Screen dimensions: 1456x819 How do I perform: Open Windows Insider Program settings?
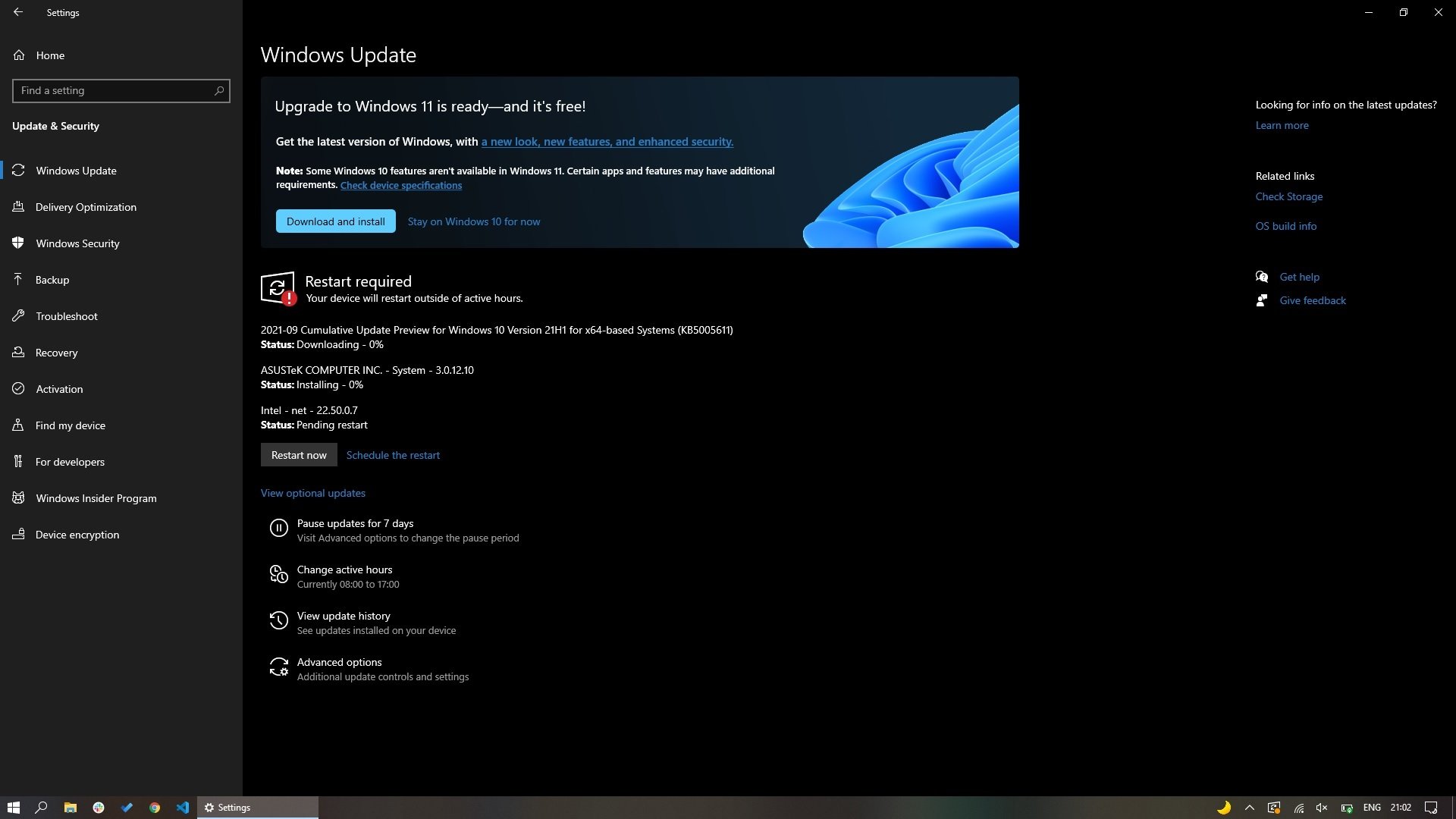click(x=121, y=498)
